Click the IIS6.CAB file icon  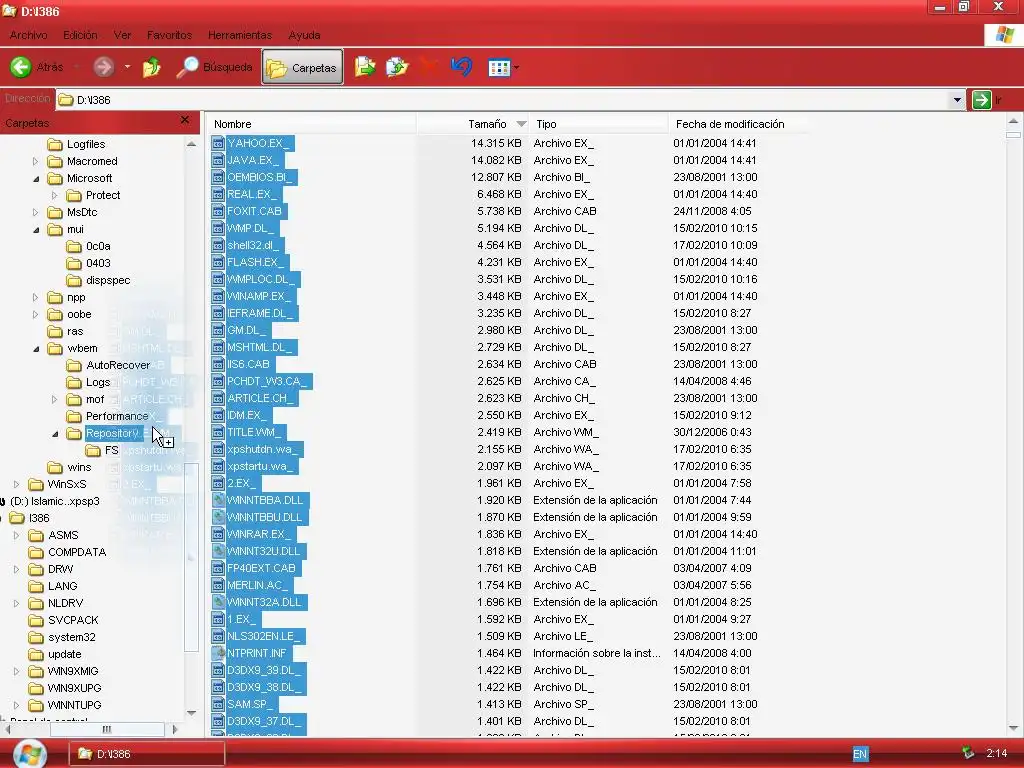click(x=218, y=364)
